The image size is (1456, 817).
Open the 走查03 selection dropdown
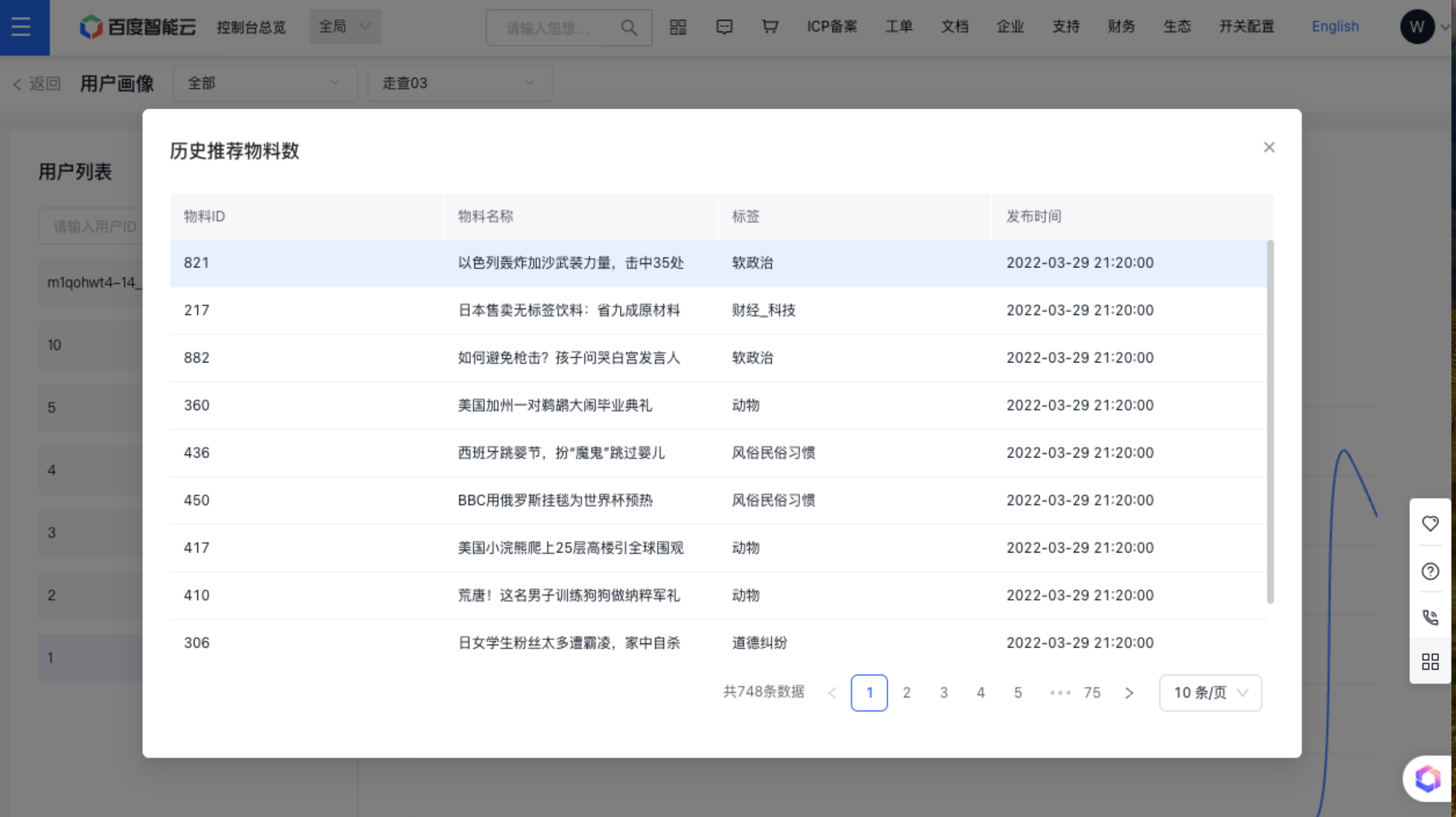click(x=460, y=83)
